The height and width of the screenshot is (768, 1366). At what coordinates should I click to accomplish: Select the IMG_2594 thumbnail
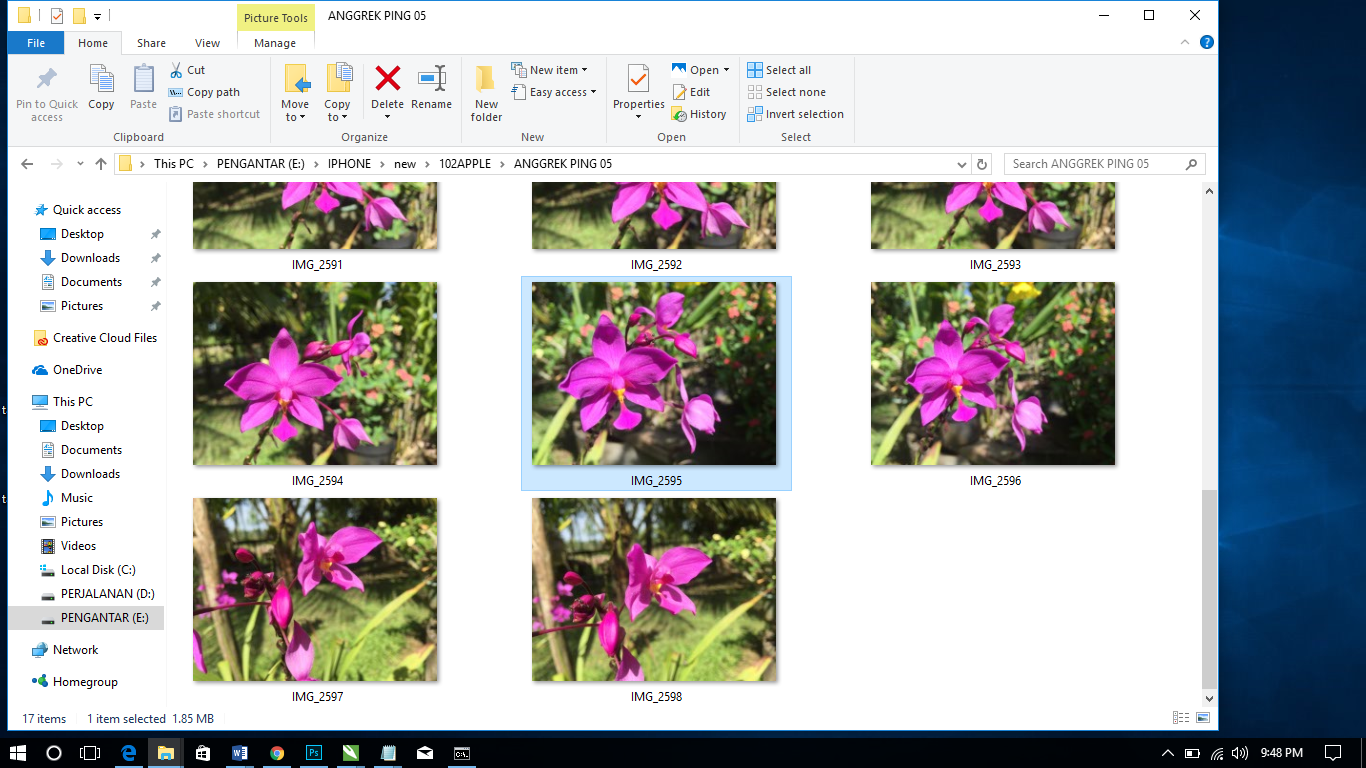[315, 374]
